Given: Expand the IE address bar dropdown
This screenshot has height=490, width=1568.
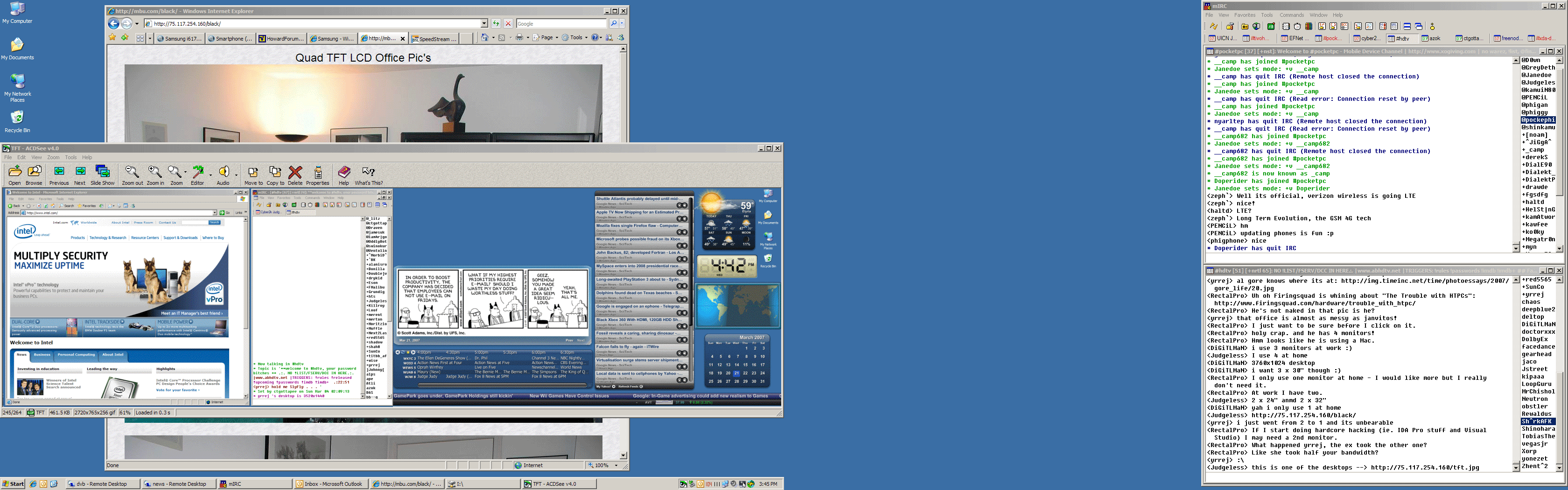Looking at the screenshot, I should [x=484, y=24].
